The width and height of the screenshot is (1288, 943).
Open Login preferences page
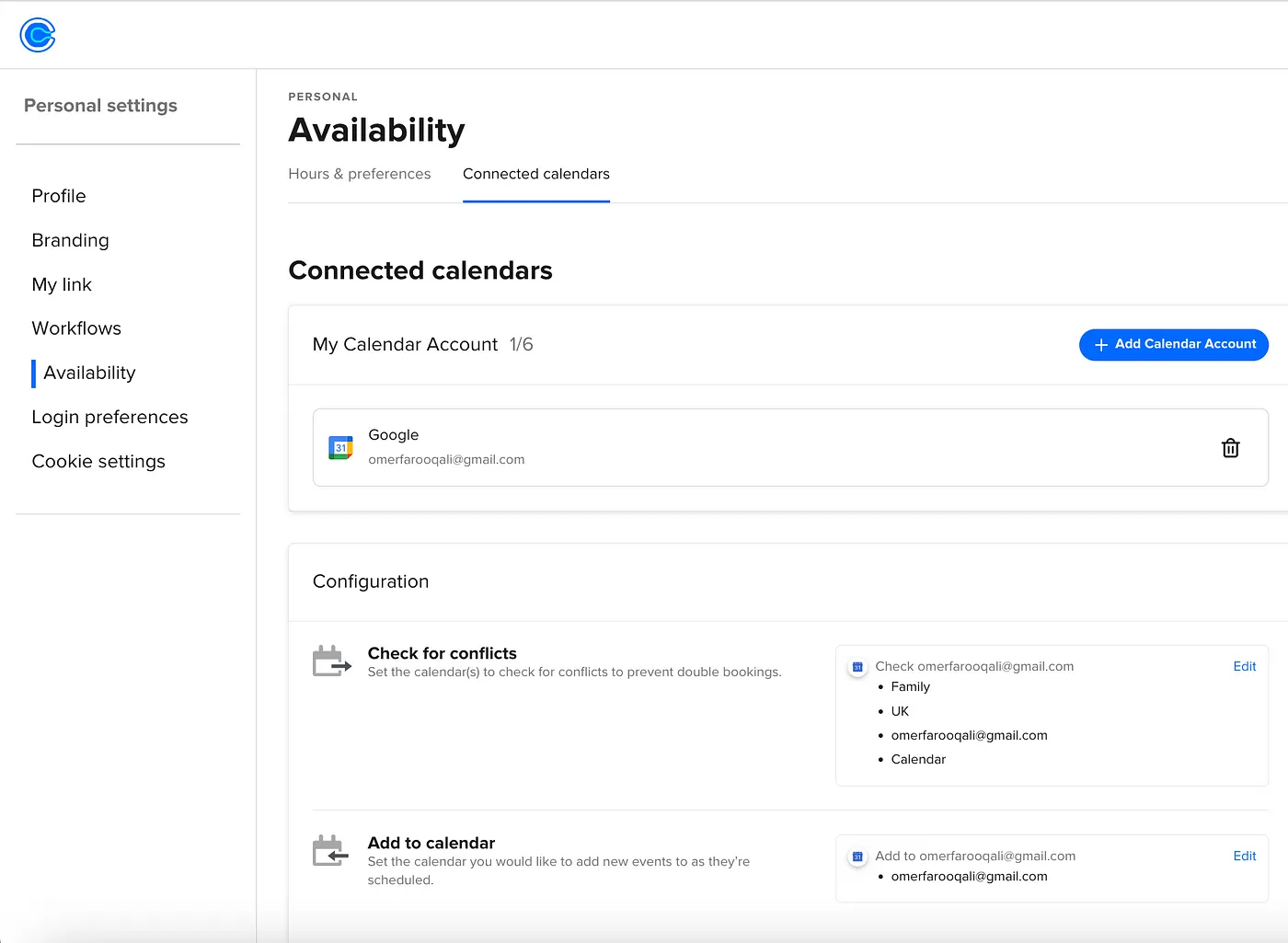109,417
